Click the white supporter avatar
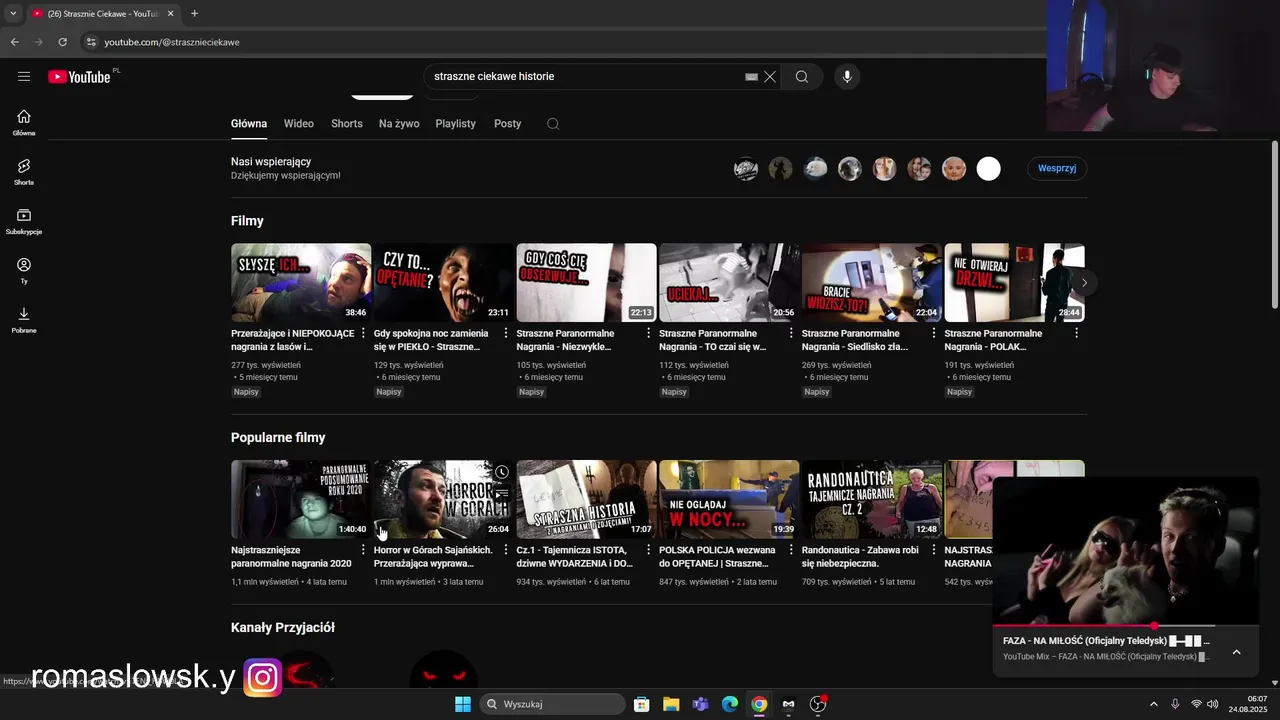 (x=988, y=169)
